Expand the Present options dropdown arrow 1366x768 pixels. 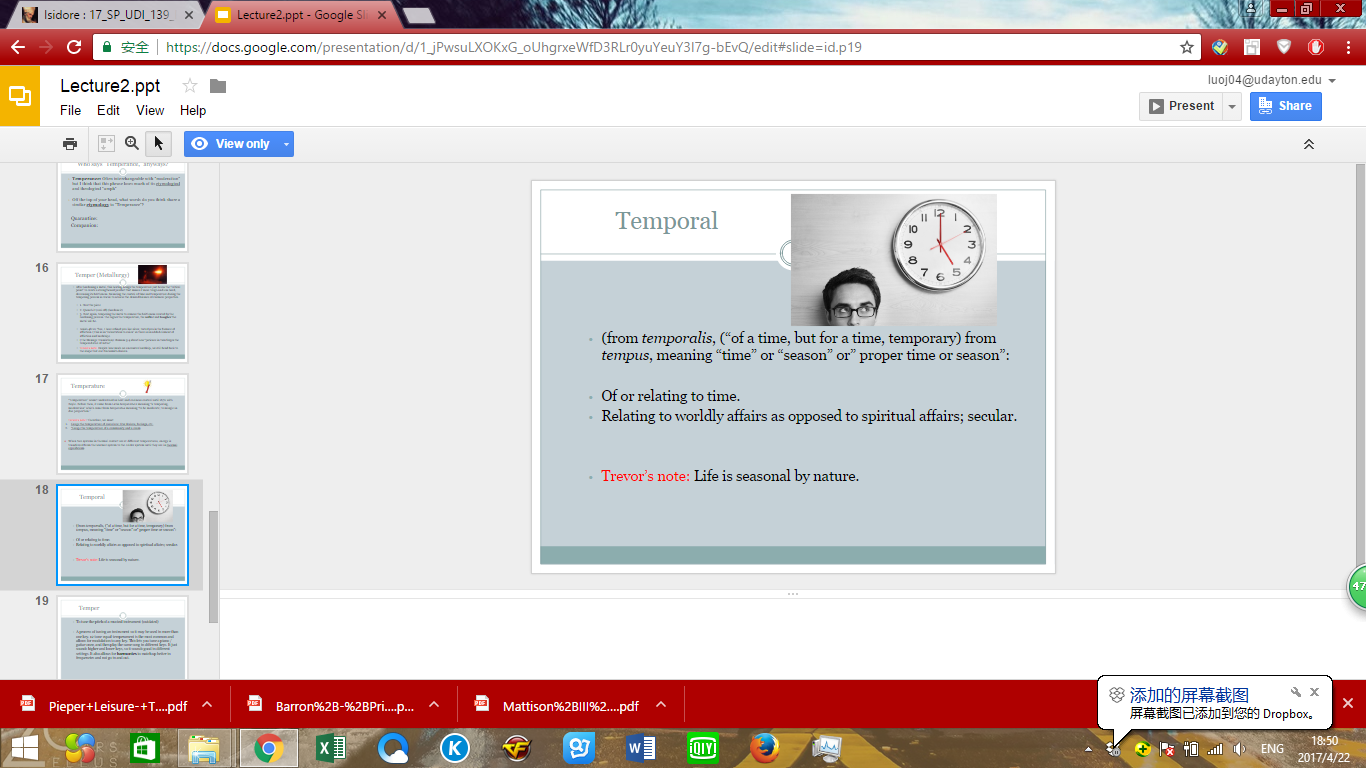click(x=1232, y=106)
